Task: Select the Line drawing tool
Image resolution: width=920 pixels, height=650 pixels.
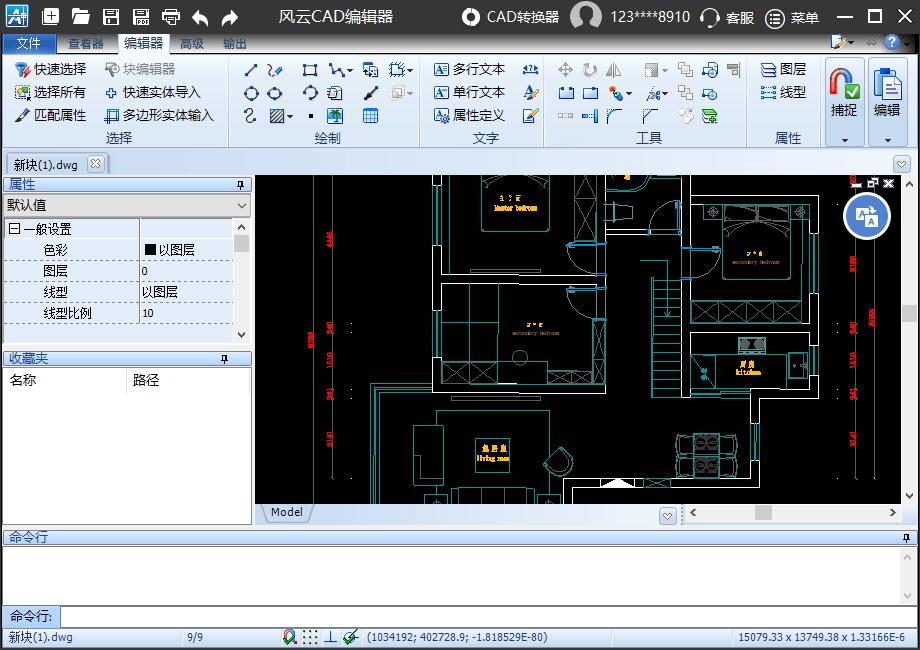Action: pyautogui.click(x=251, y=70)
